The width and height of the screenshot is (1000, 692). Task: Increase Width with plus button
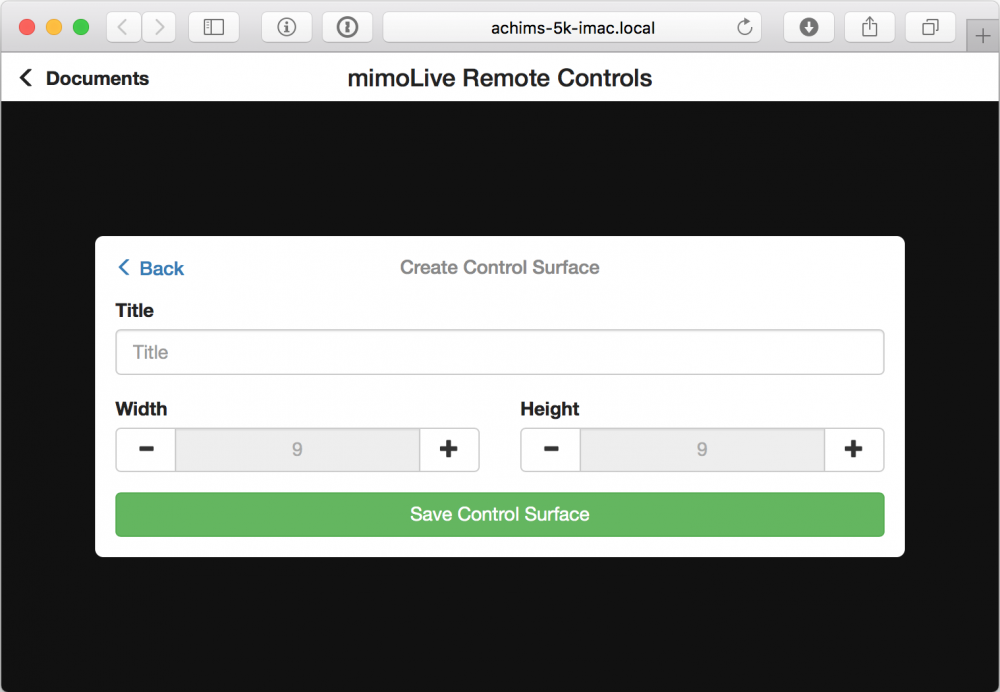tap(449, 450)
